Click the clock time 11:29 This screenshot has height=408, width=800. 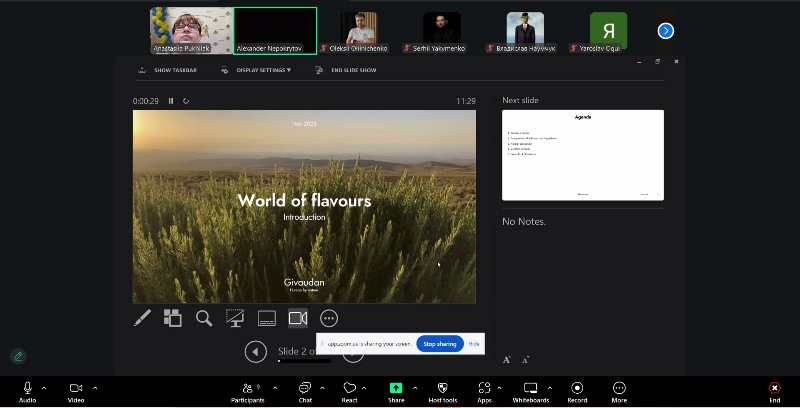coord(466,101)
